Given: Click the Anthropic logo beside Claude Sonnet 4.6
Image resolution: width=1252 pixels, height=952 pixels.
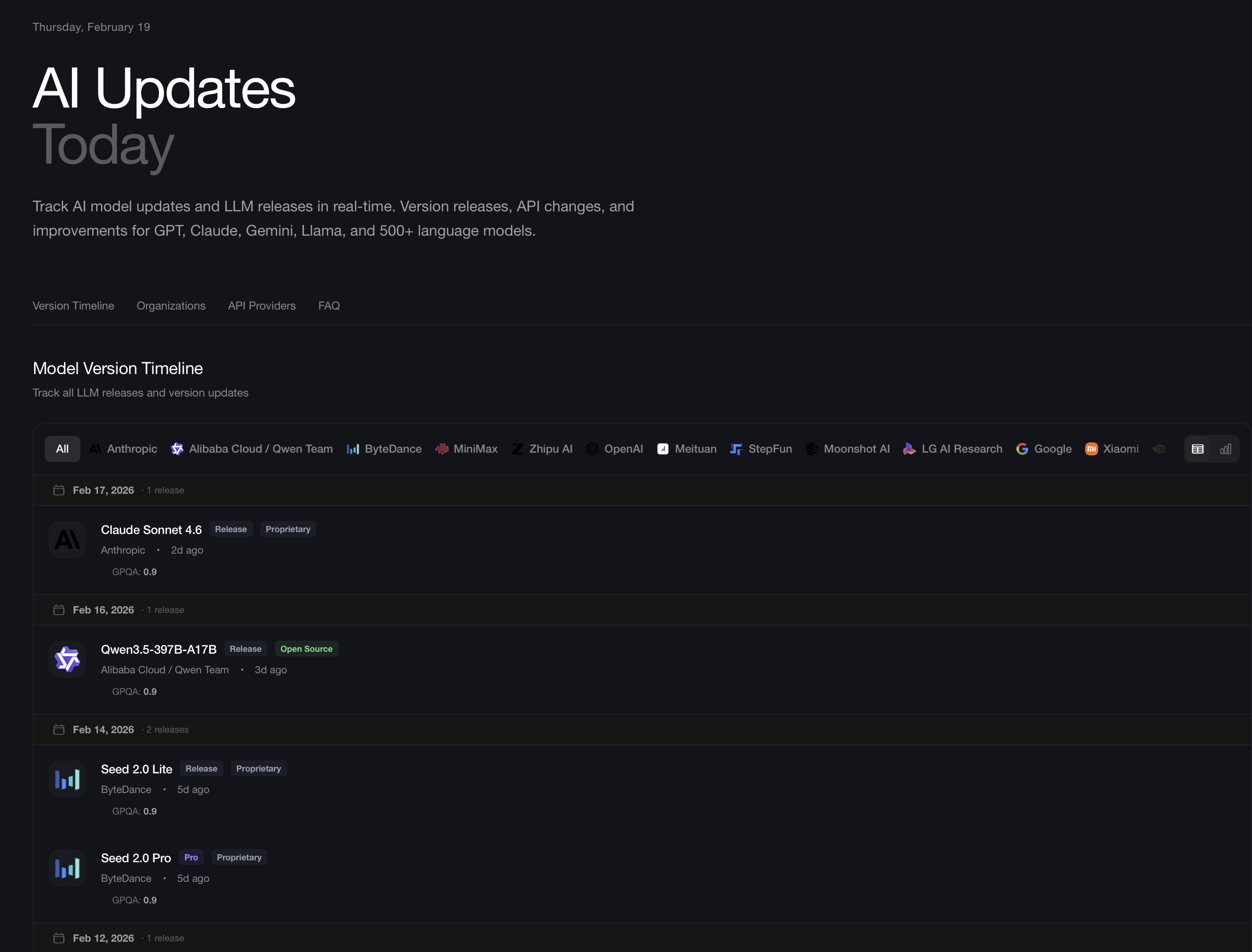Looking at the screenshot, I should [67, 540].
